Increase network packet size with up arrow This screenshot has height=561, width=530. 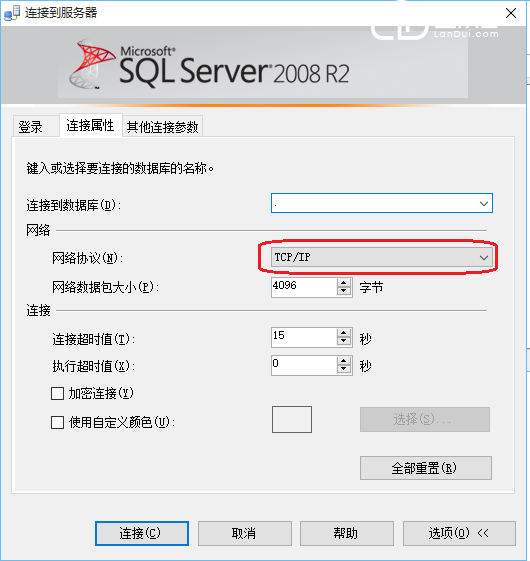(344, 283)
